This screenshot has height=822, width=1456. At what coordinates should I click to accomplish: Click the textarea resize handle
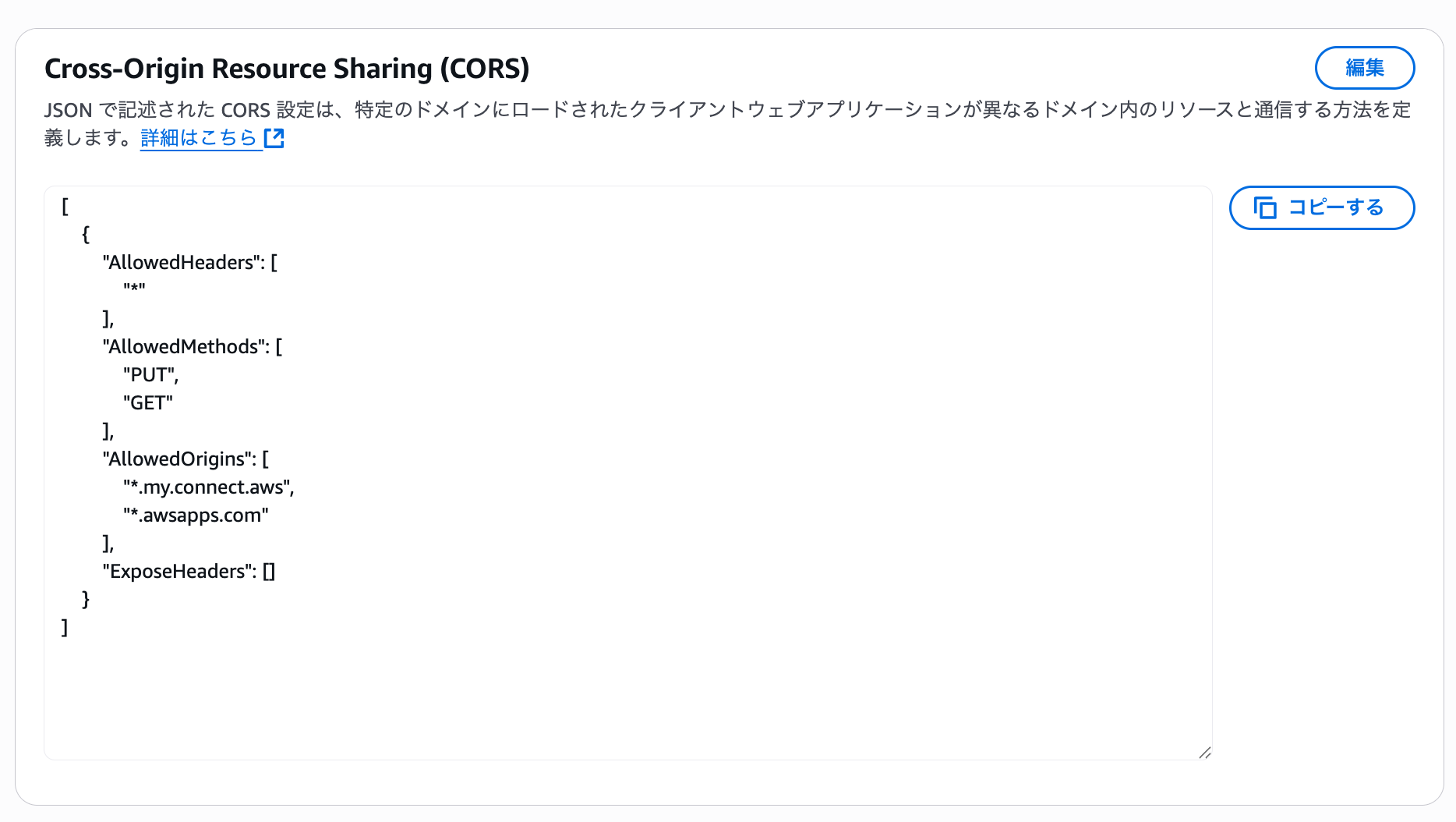tap(1205, 753)
